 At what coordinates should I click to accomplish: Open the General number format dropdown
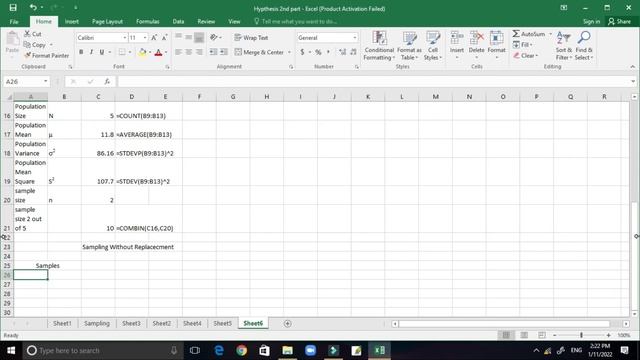point(355,38)
